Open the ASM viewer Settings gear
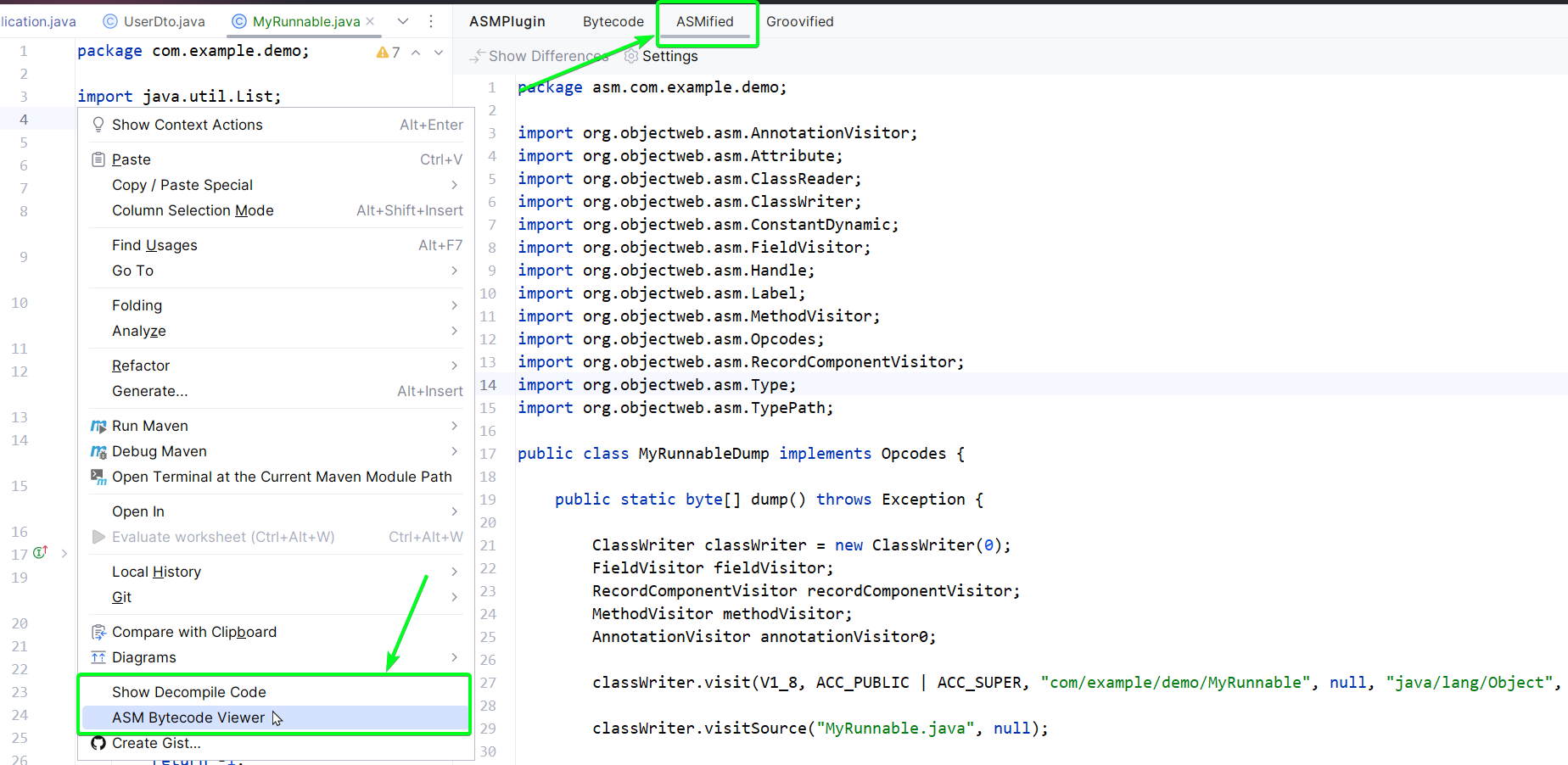 click(x=631, y=56)
